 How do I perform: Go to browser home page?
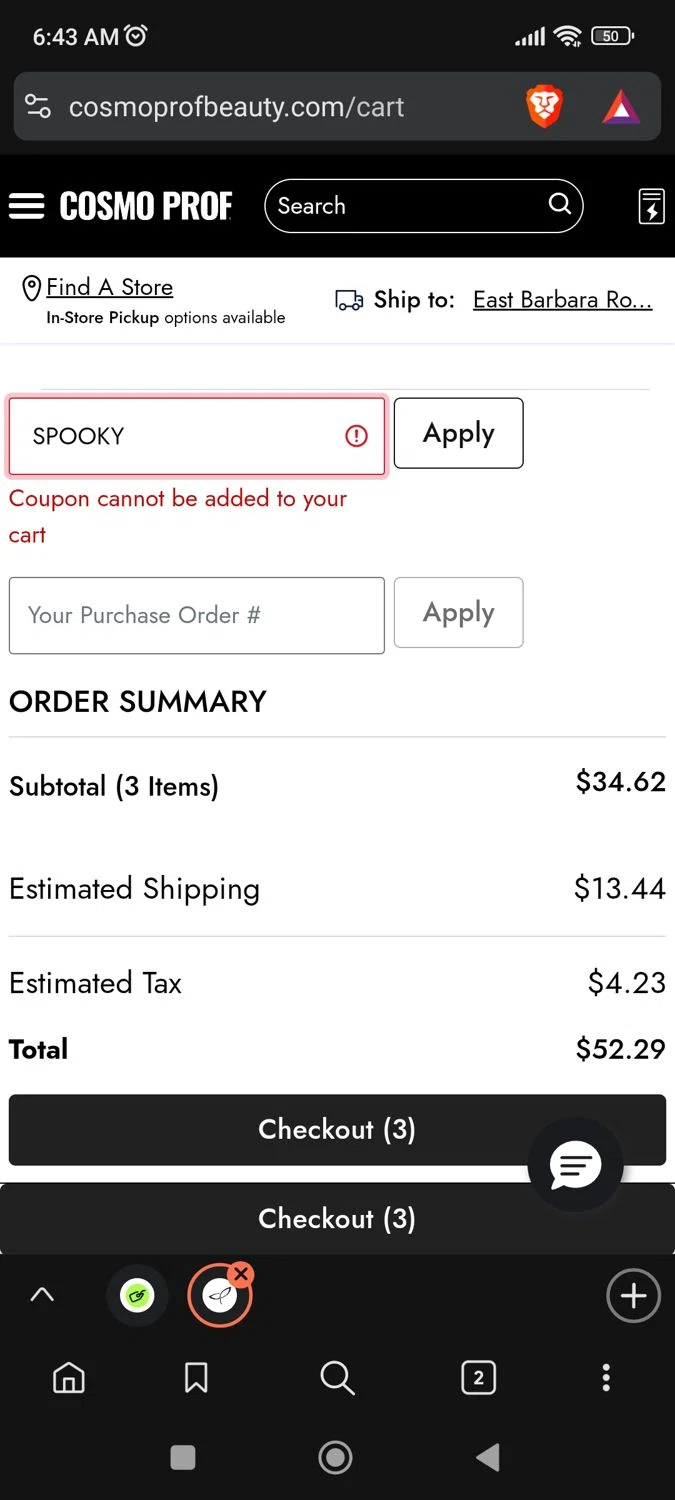[x=68, y=1378]
